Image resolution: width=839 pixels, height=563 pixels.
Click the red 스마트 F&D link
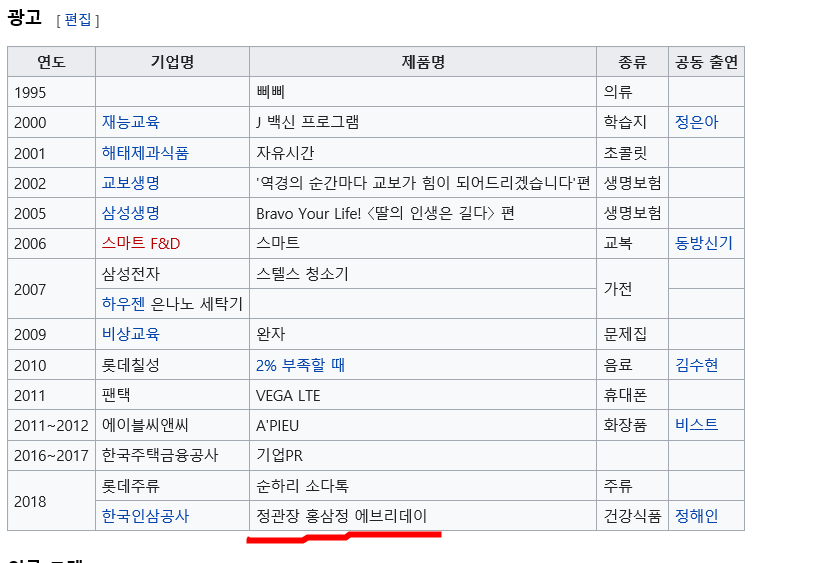coord(141,244)
